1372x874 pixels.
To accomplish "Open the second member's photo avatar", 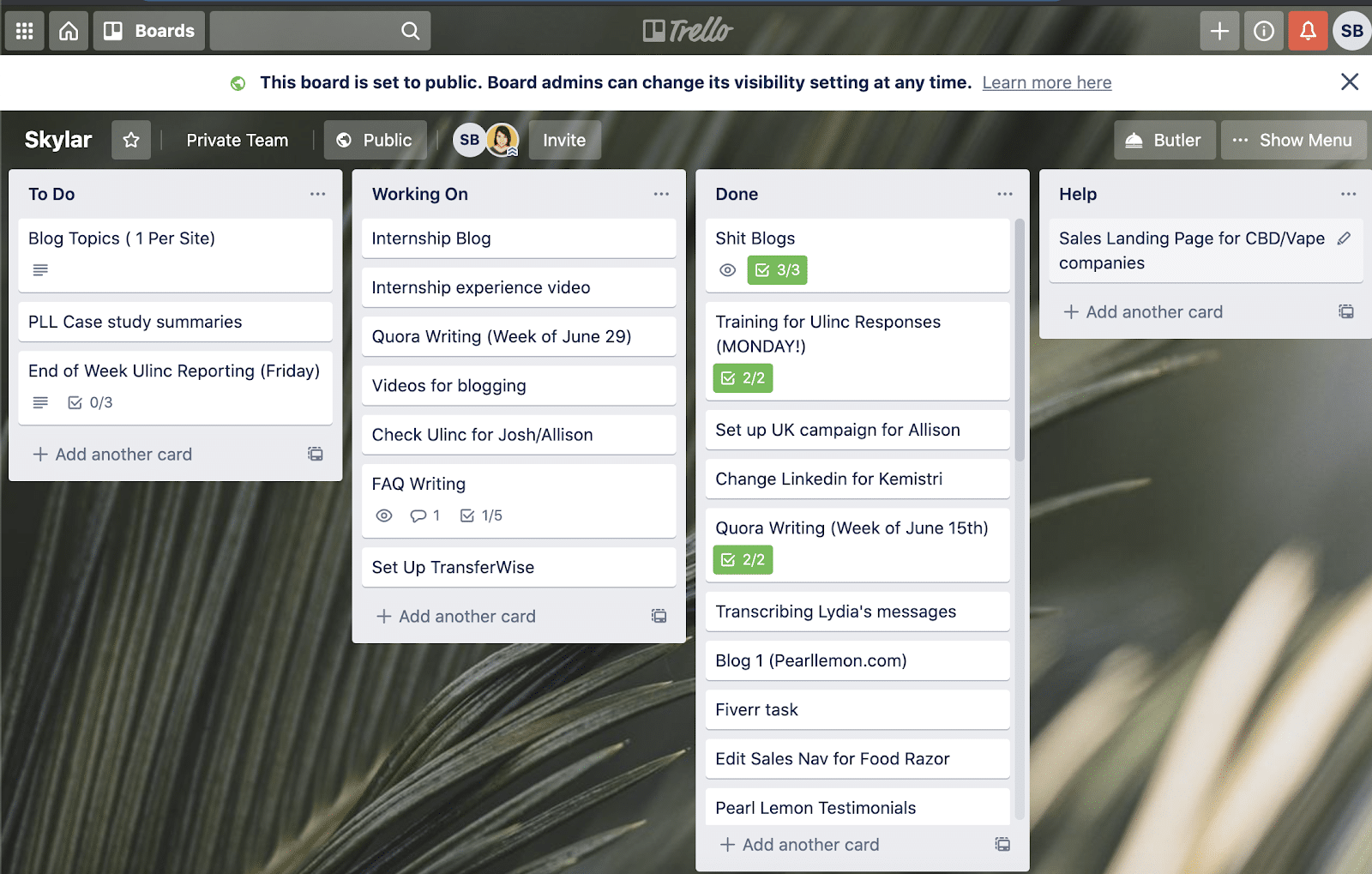I will tap(502, 140).
